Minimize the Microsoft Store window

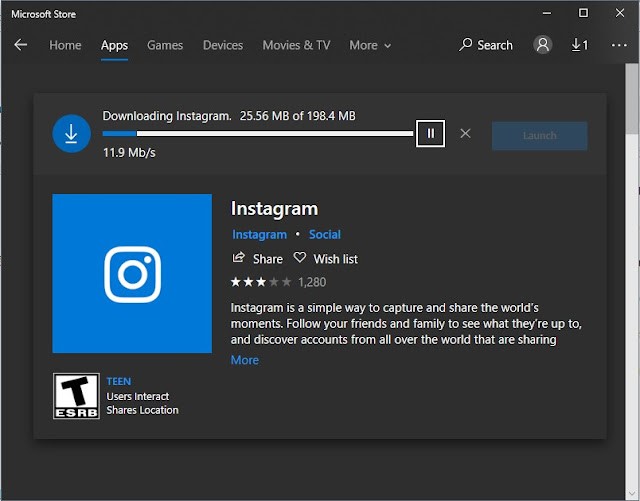pos(547,13)
